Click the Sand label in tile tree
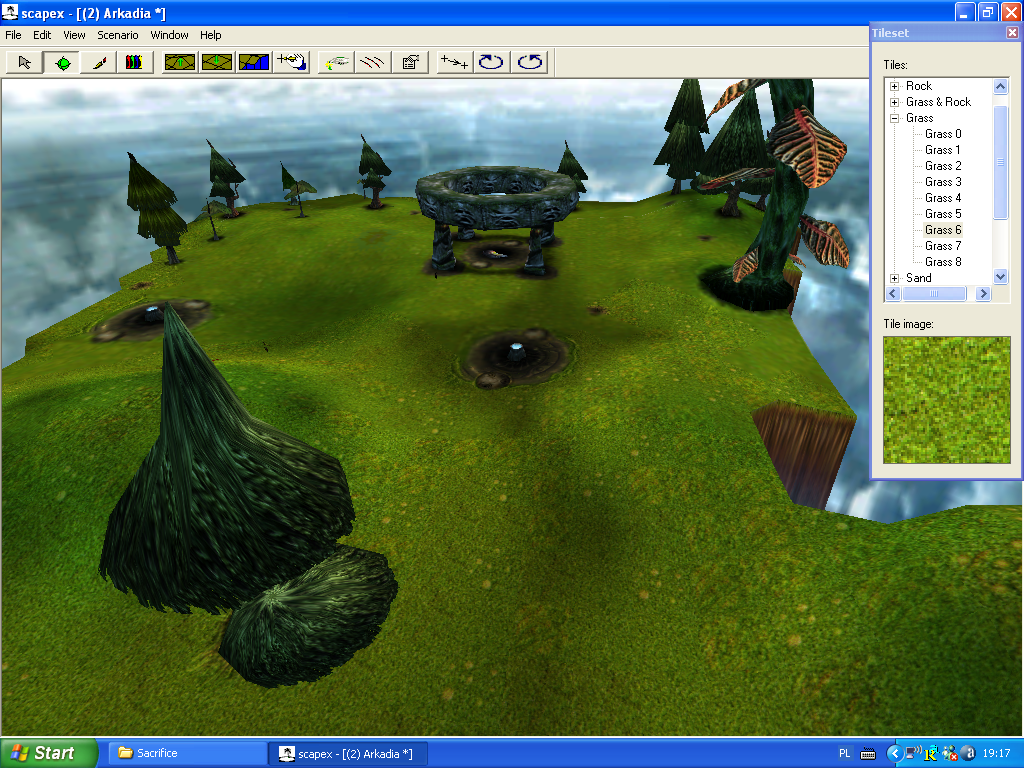Image resolution: width=1024 pixels, height=768 pixels. pyautogui.click(x=918, y=278)
